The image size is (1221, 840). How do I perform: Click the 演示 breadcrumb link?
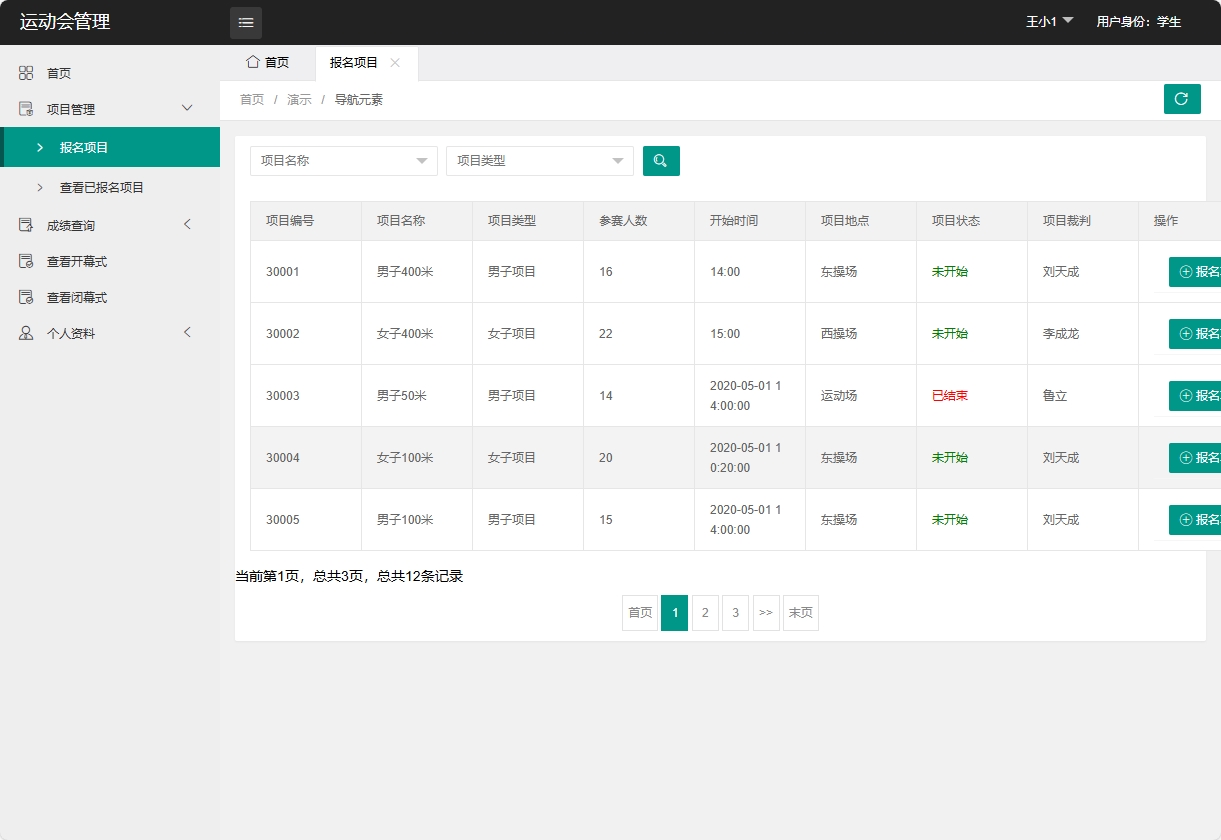point(298,99)
